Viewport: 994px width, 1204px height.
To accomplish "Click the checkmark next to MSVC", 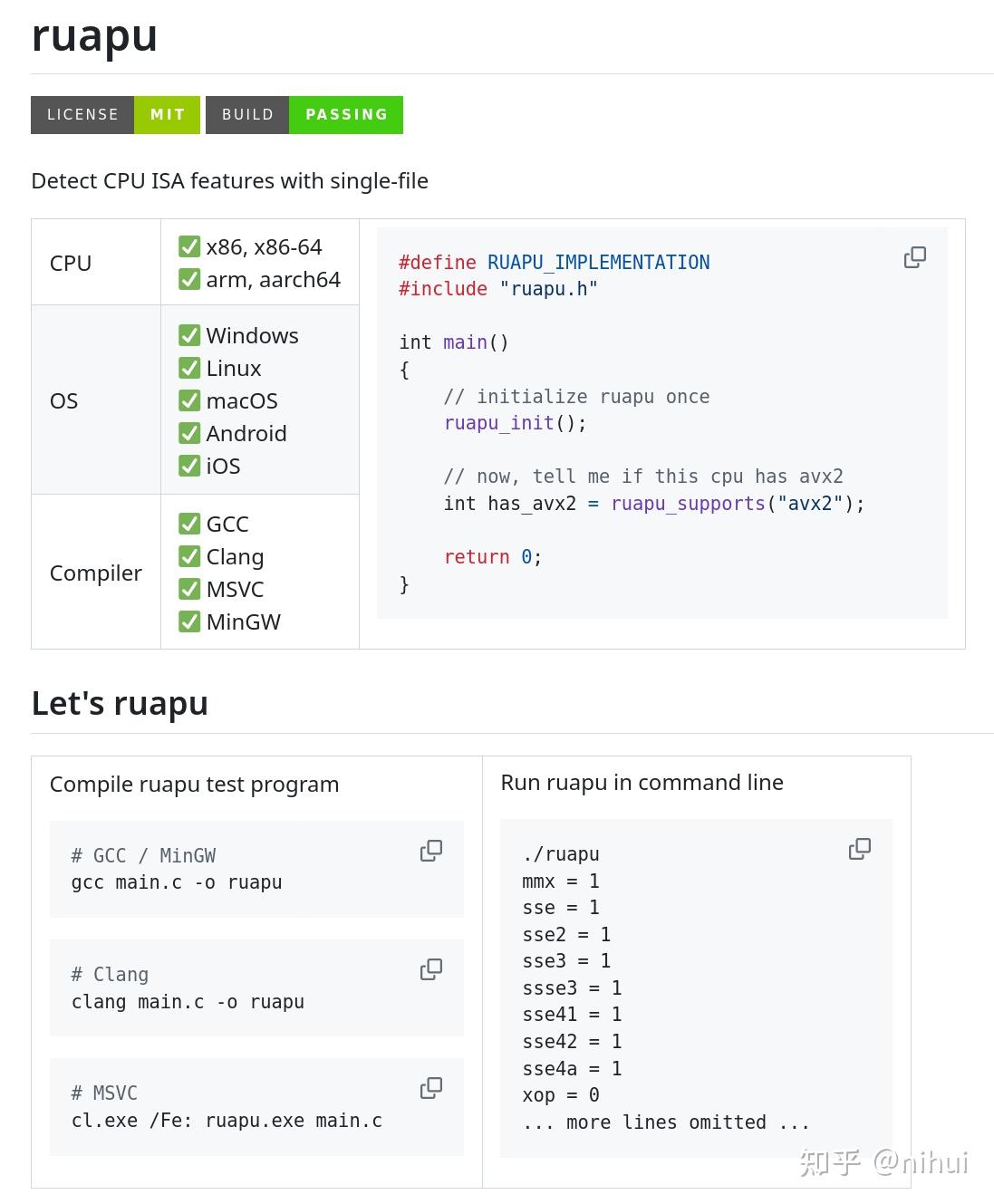I will coord(189,590).
